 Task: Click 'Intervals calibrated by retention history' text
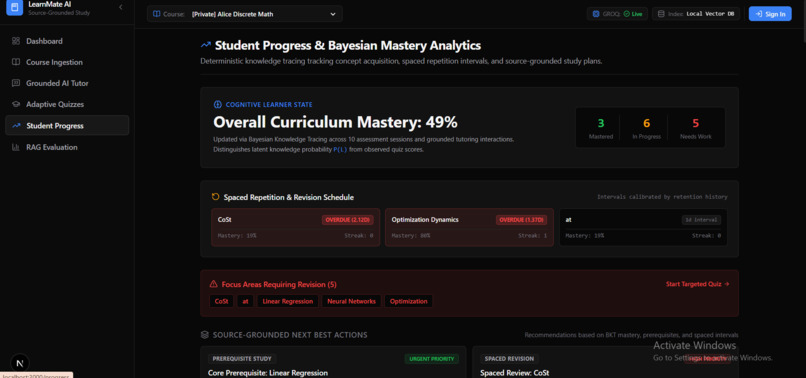[x=662, y=197]
